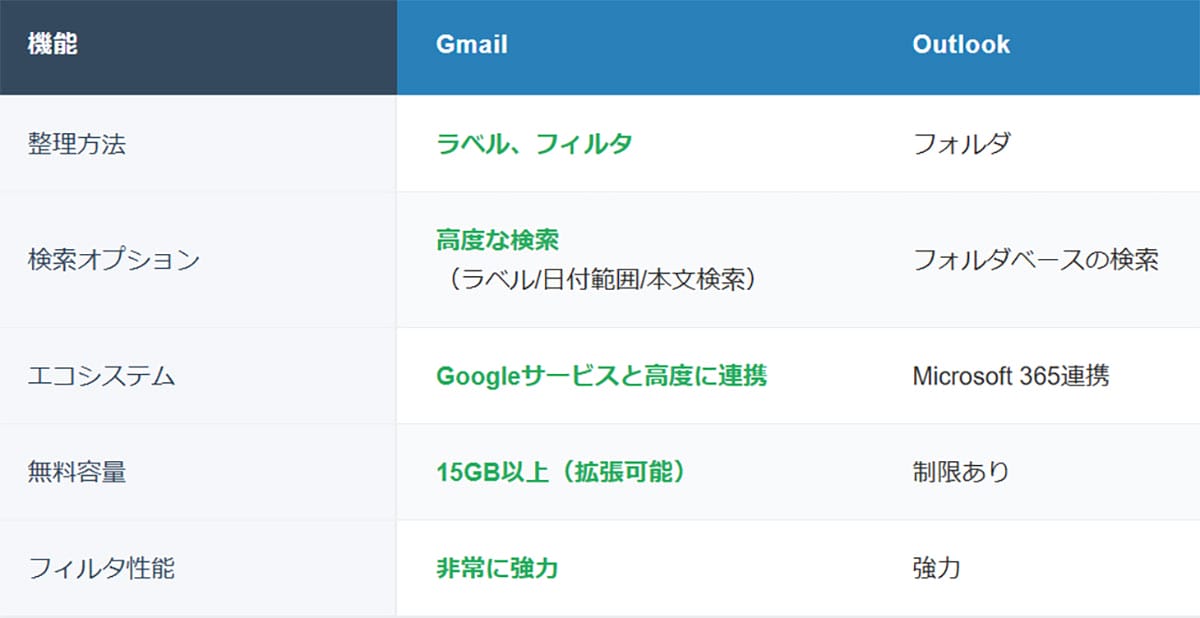Select the 無料容量 row label

77,472
